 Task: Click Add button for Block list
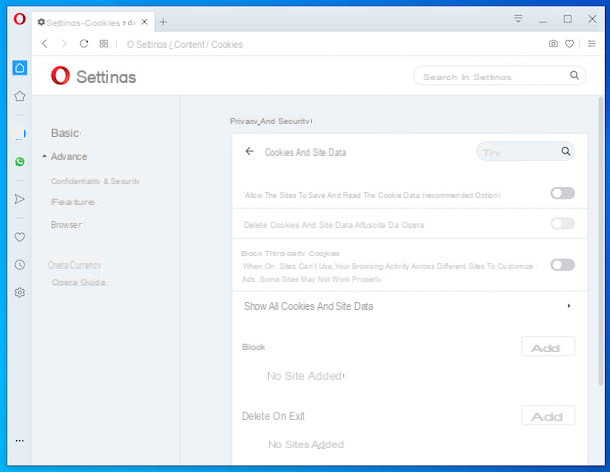tap(548, 346)
